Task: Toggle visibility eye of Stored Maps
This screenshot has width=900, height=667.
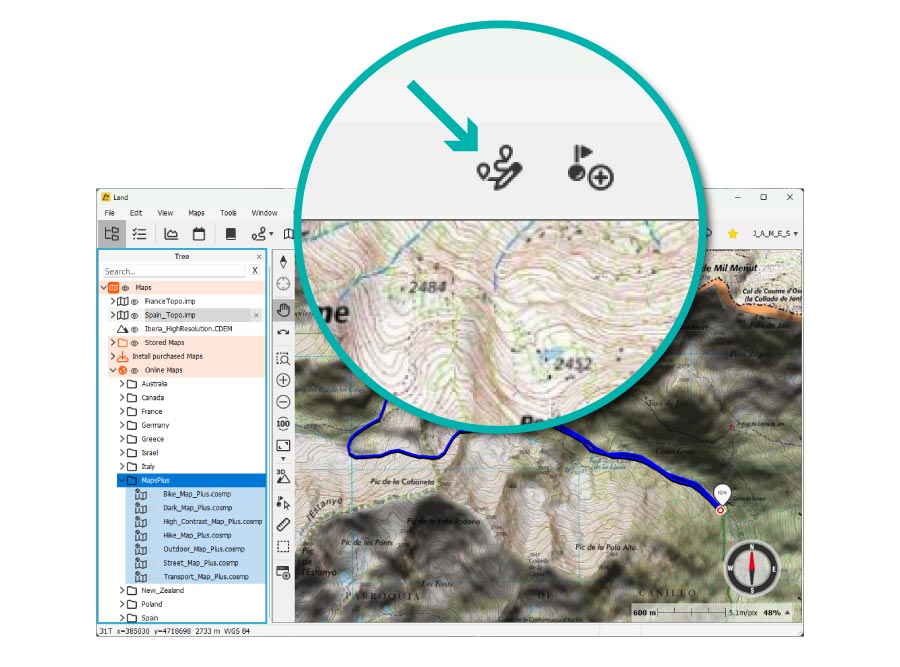Action: 134,343
